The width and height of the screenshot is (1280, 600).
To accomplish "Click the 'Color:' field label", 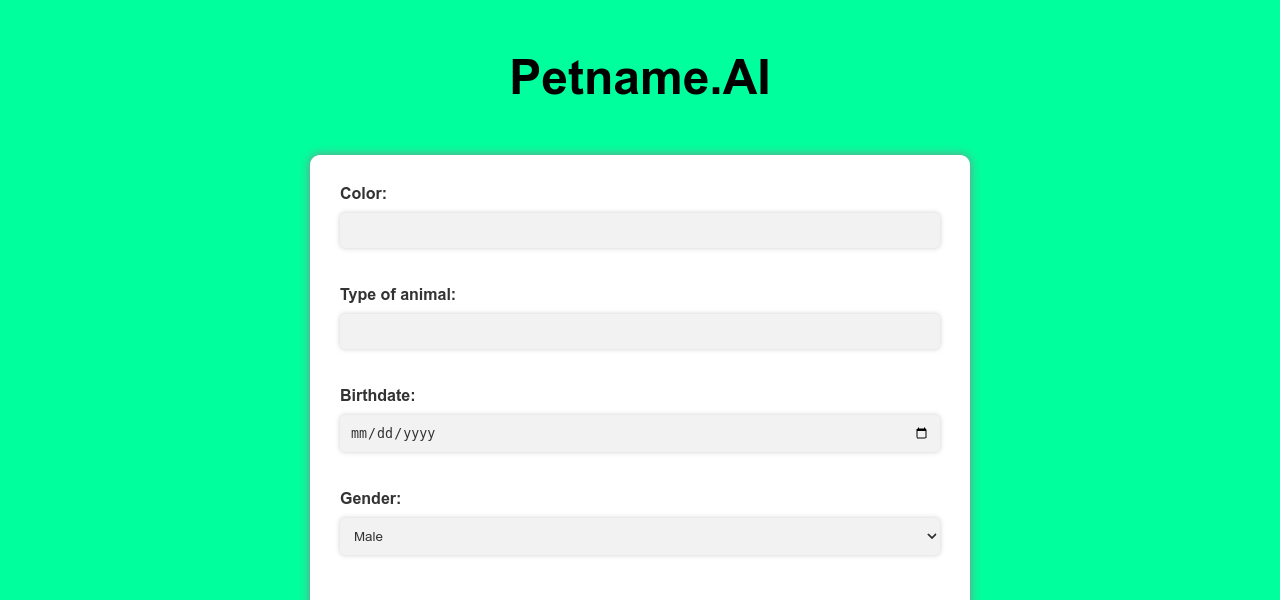I will click(x=363, y=193).
